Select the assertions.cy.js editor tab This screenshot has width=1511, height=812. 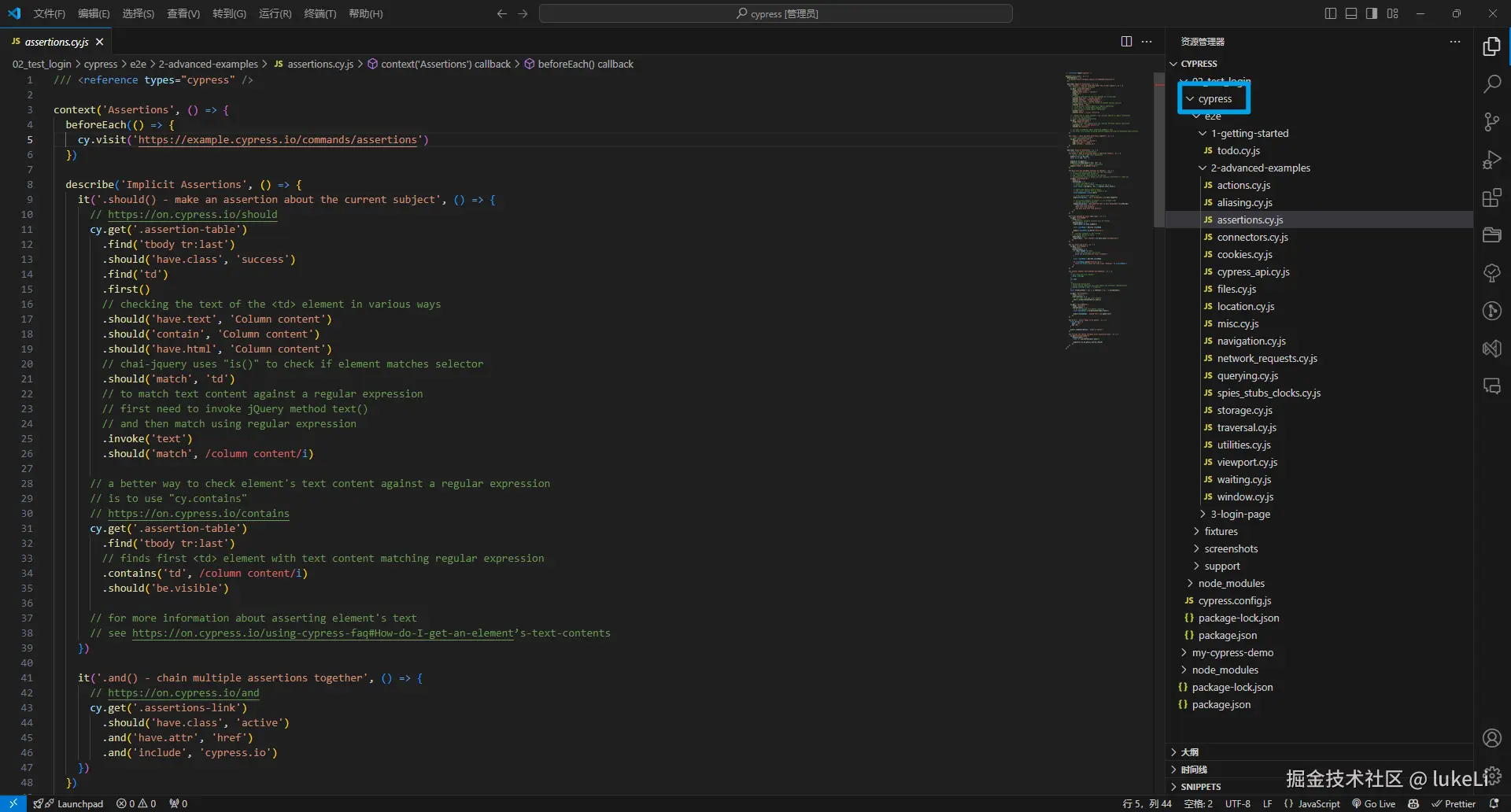pyautogui.click(x=56, y=42)
